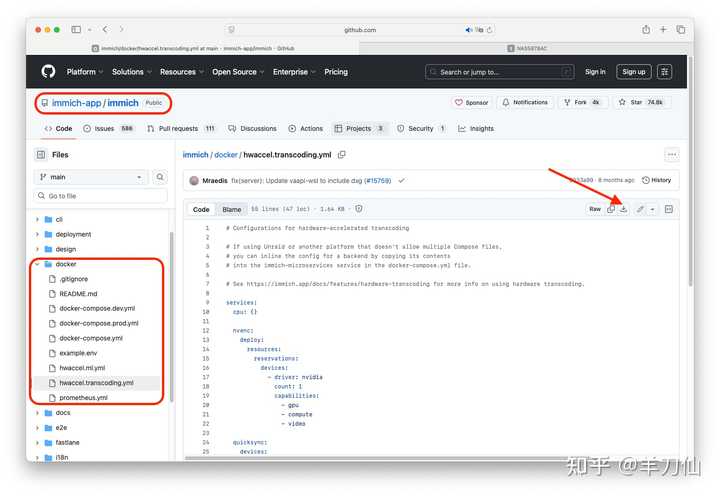The height and width of the screenshot is (496, 720).
Task: Click the Safari share icon
Action: pos(646,29)
